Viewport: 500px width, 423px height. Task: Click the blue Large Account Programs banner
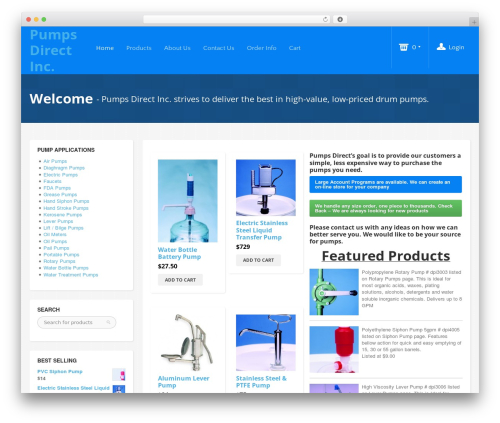click(x=386, y=184)
